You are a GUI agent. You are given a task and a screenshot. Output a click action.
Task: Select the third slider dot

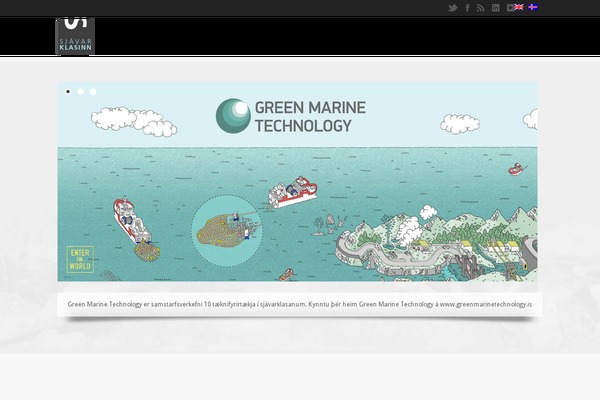click(x=93, y=91)
